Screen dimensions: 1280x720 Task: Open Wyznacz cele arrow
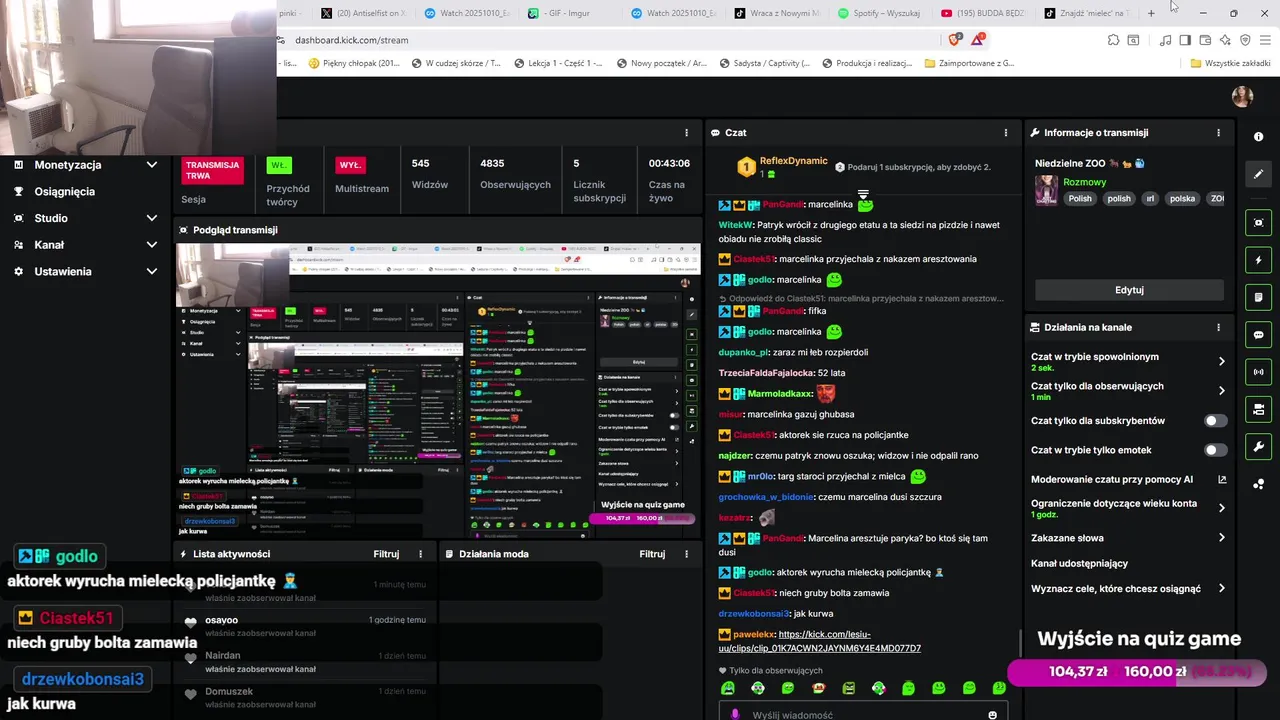coord(1221,588)
